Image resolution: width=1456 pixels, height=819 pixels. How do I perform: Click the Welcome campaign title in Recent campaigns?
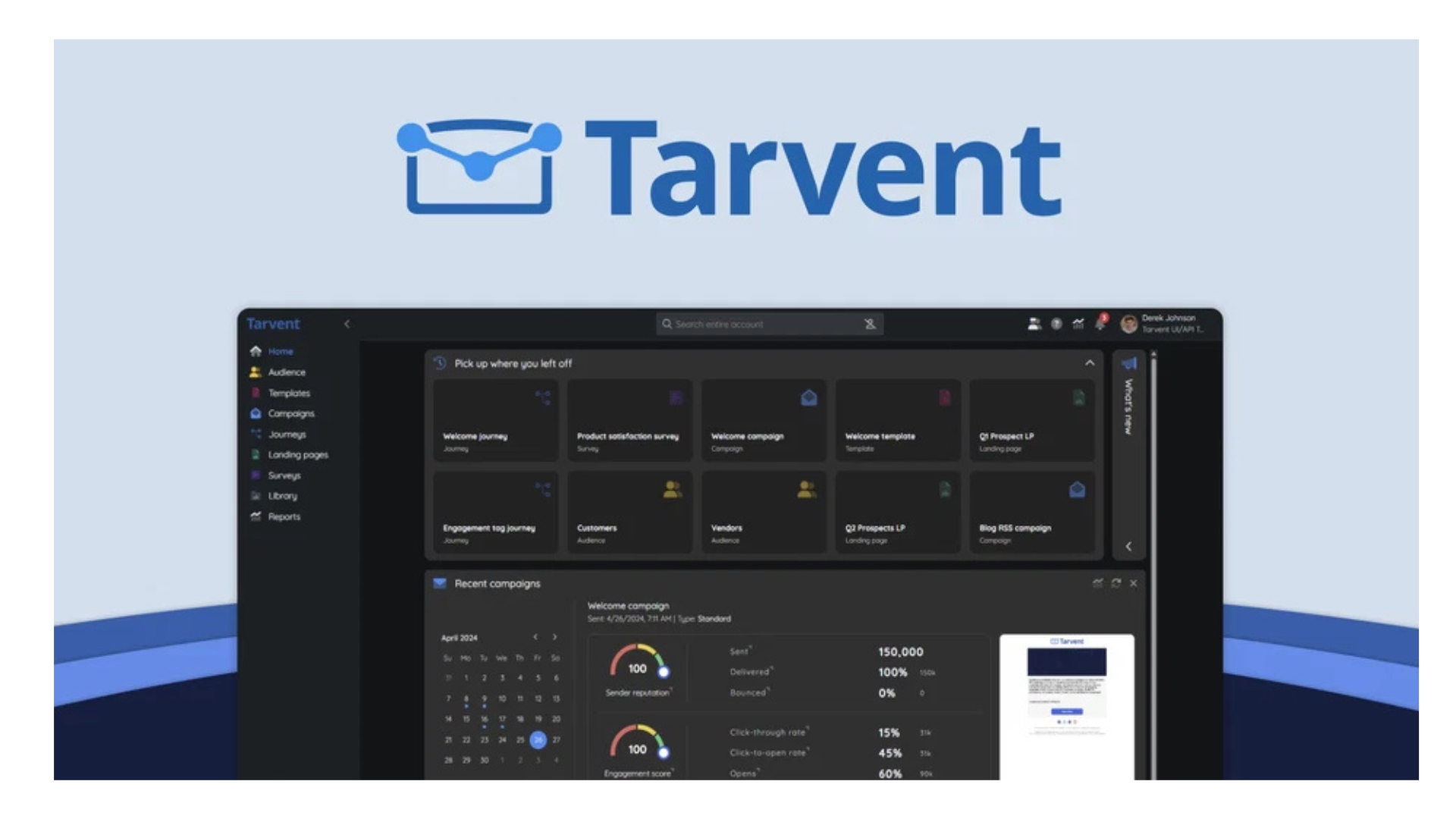point(628,606)
